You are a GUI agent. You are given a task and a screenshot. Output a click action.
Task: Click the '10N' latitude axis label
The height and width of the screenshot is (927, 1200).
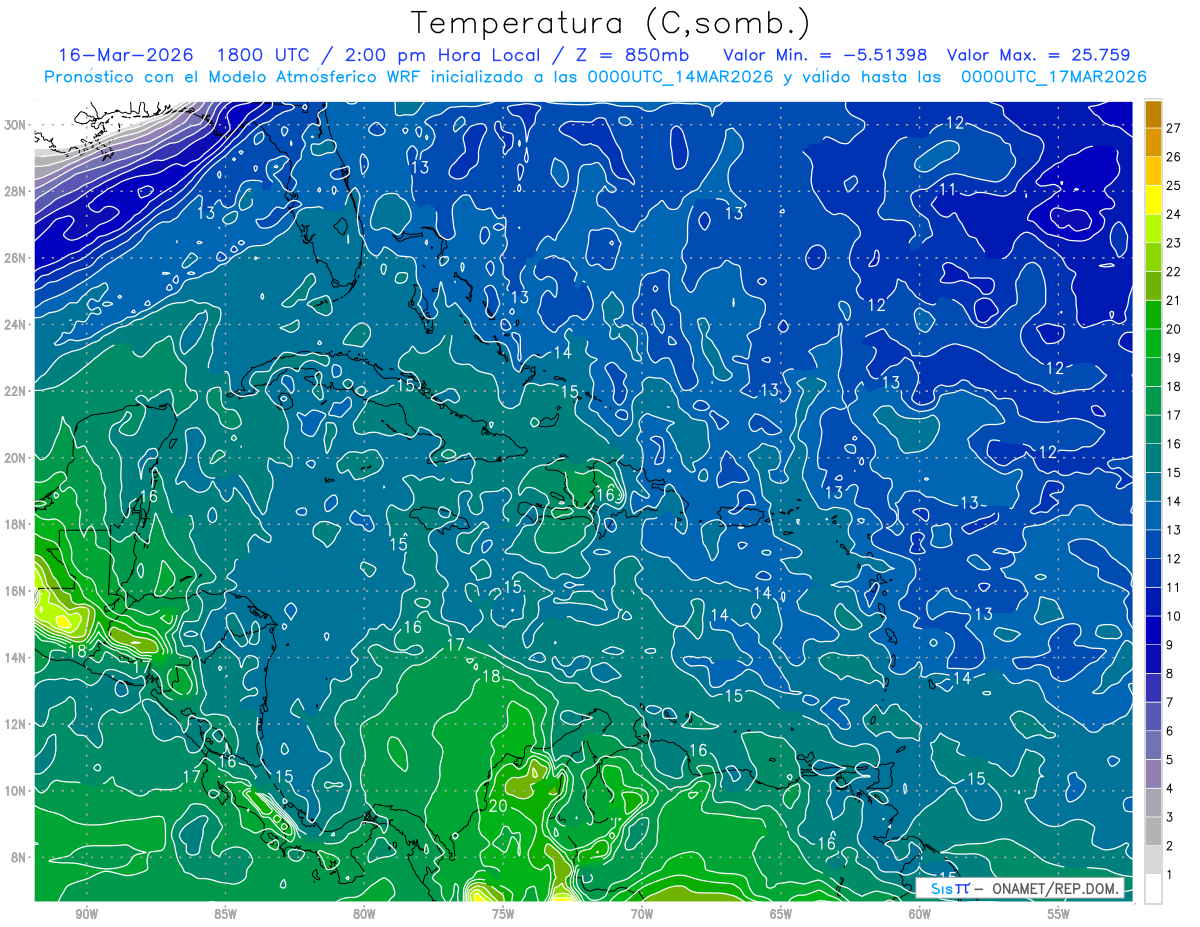16,791
